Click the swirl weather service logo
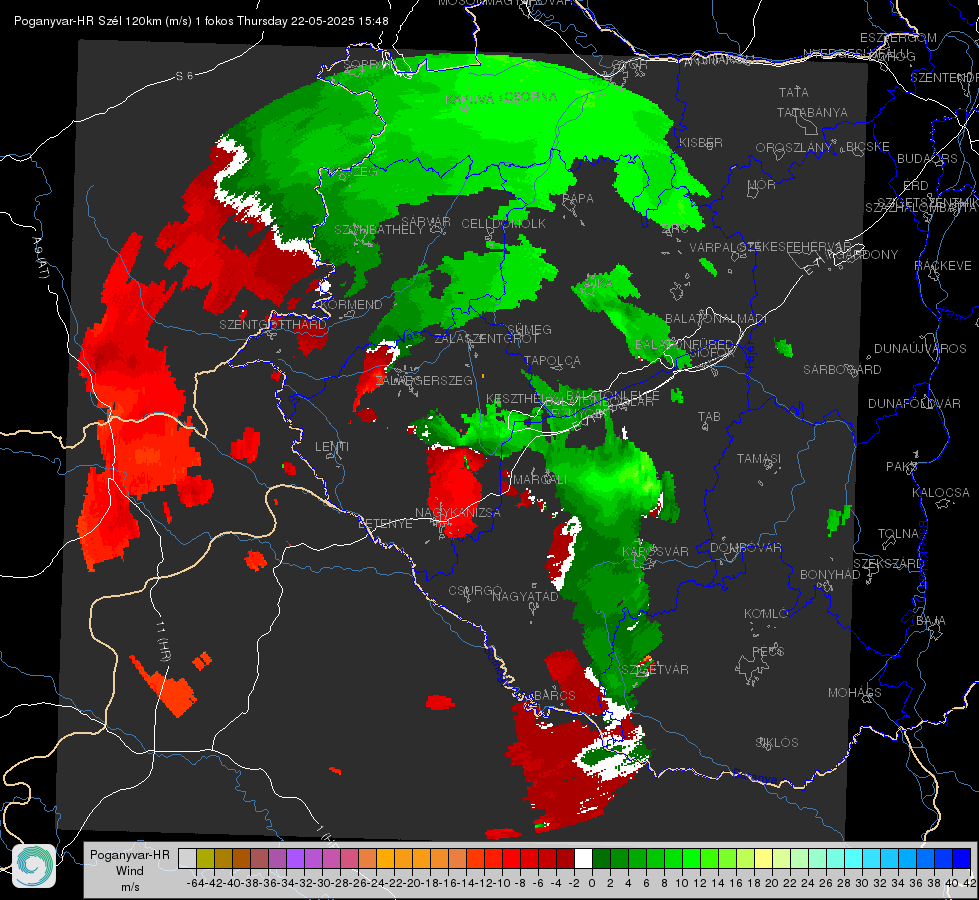Screen dimensions: 979x900 click(x=34, y=866)
